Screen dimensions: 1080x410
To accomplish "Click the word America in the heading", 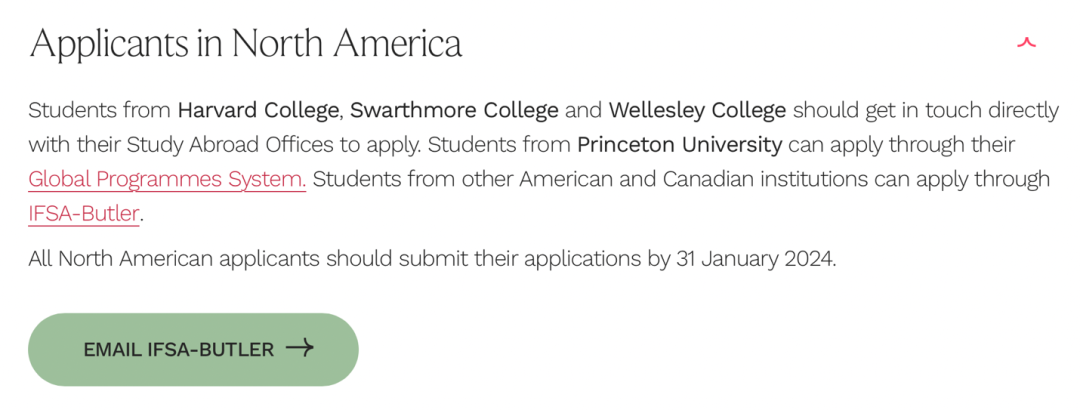I will pos(397,43).
